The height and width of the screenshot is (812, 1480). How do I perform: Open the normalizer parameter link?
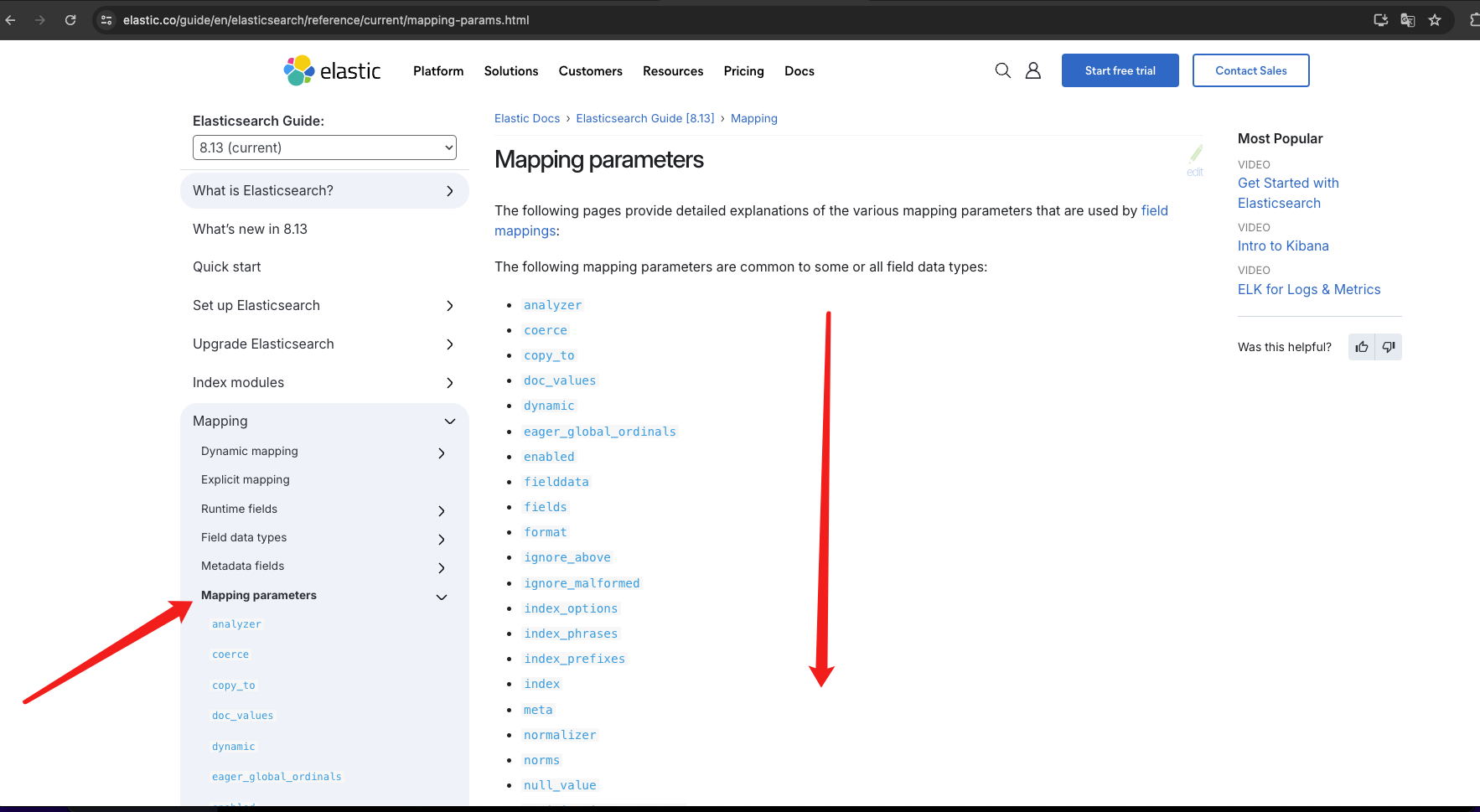click(x=560, y=735)
